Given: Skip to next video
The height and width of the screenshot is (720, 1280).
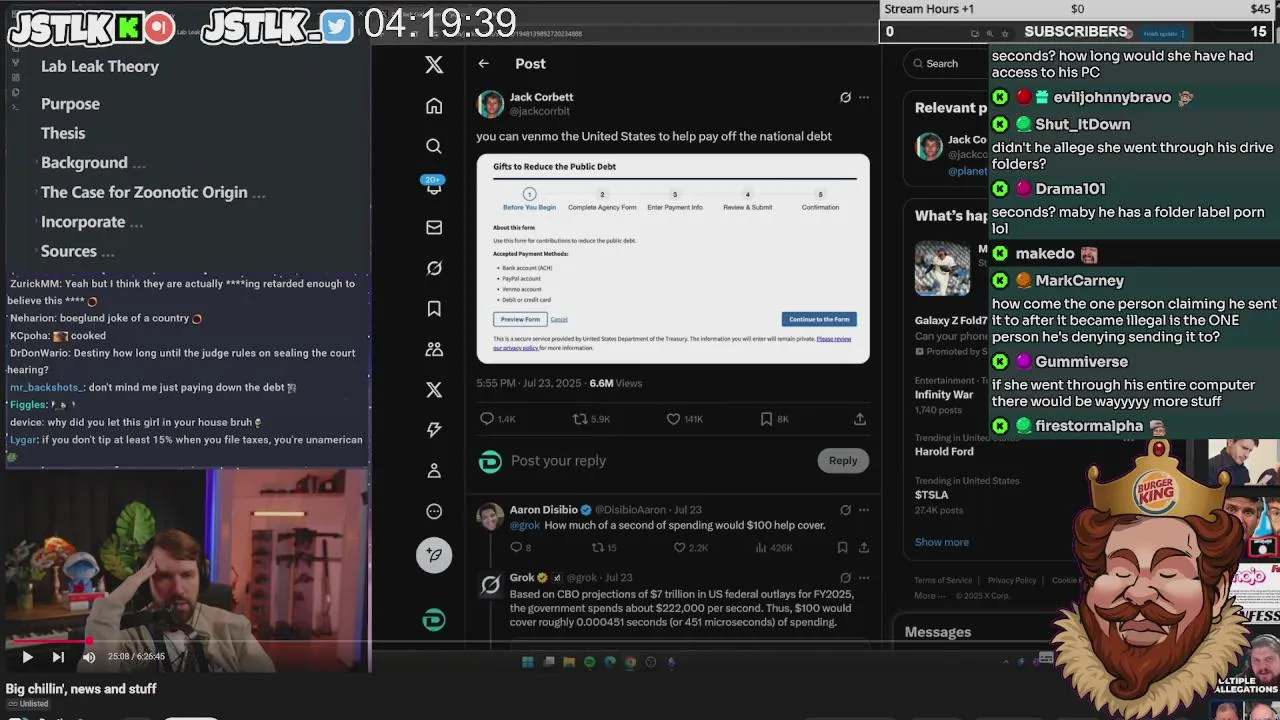Looking at the screenshot, I should (58, 657).
